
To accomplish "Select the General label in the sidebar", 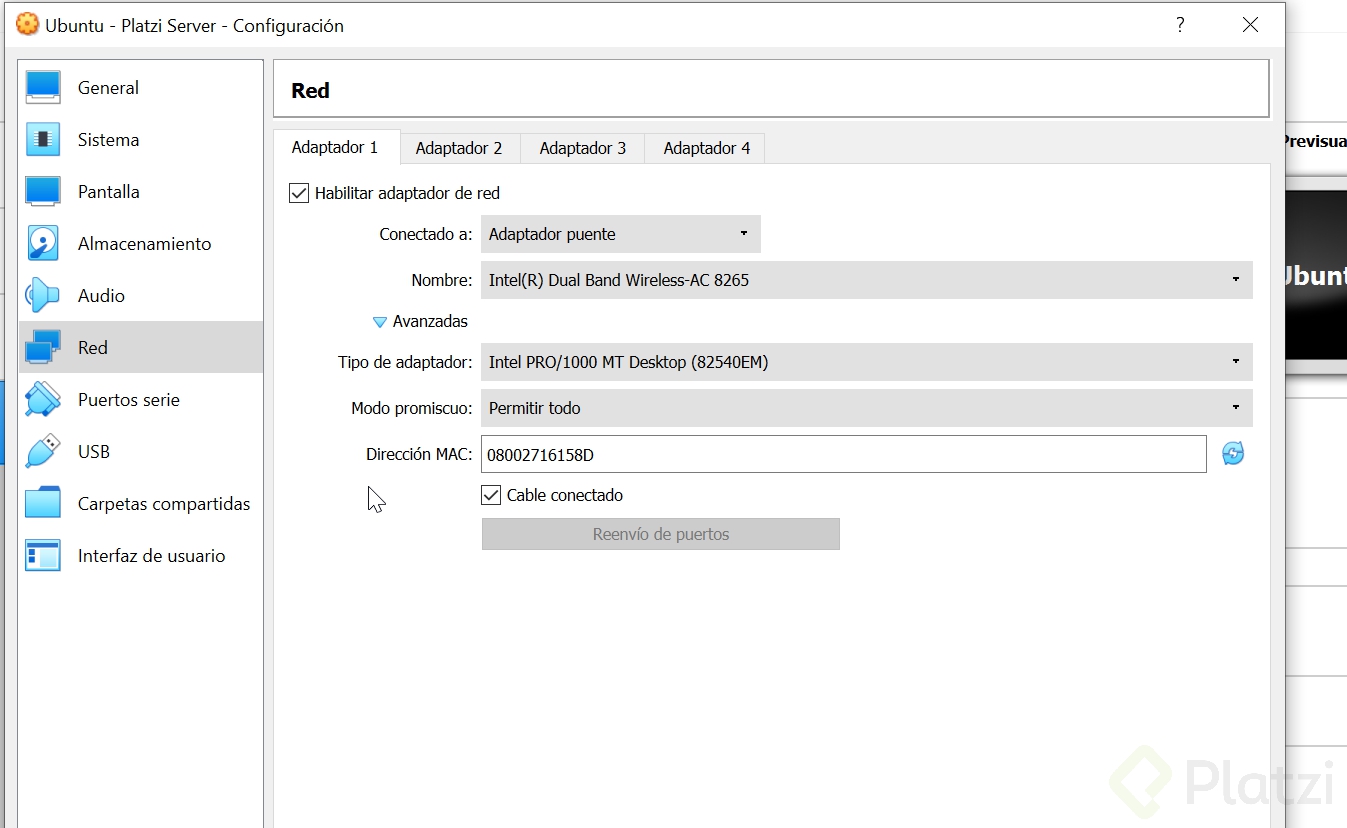I will pyautogui.click(x=108, y=88).
